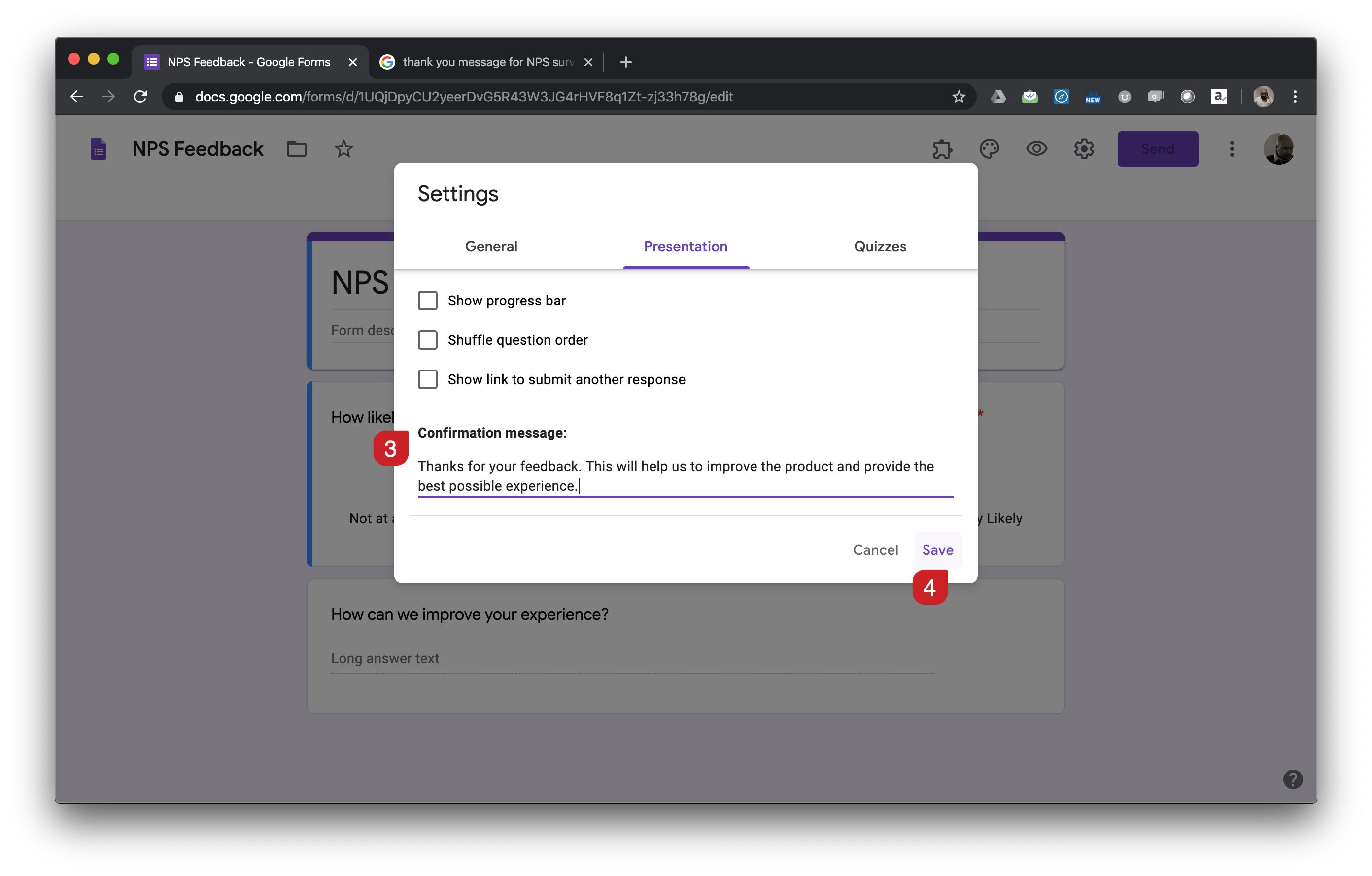Switch to the General settings tab
Viewport: 1372px width, 876px height.
pyautogui.click(x=491, y=247)
